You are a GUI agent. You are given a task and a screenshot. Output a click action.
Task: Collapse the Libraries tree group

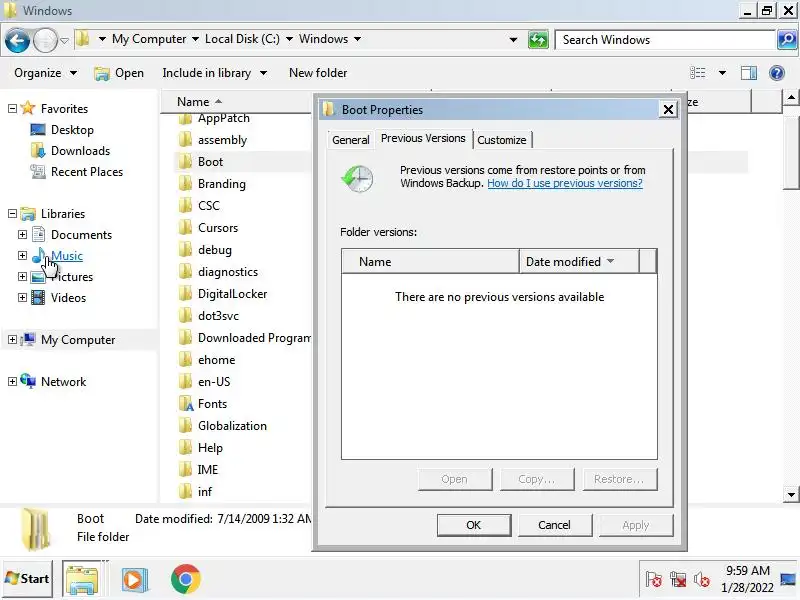tap(12, 213)
